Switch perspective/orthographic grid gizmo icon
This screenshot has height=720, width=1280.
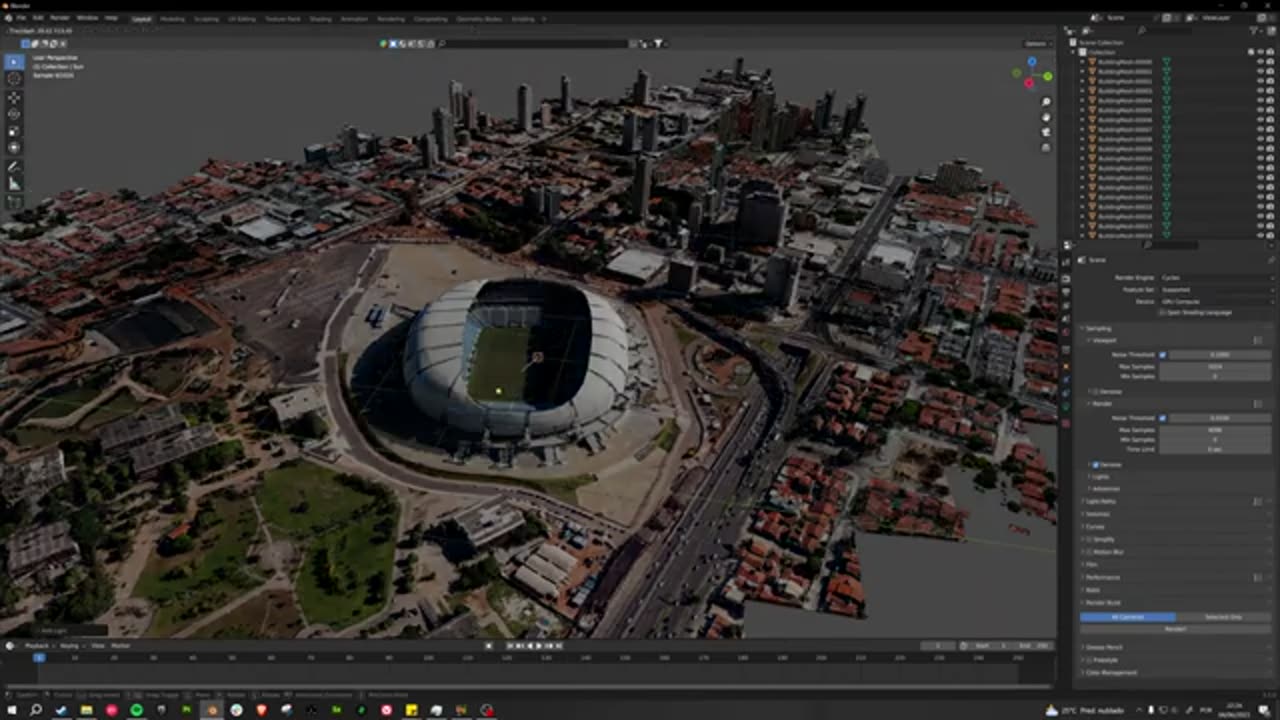pyautogui.click(x=1046, y=147)
